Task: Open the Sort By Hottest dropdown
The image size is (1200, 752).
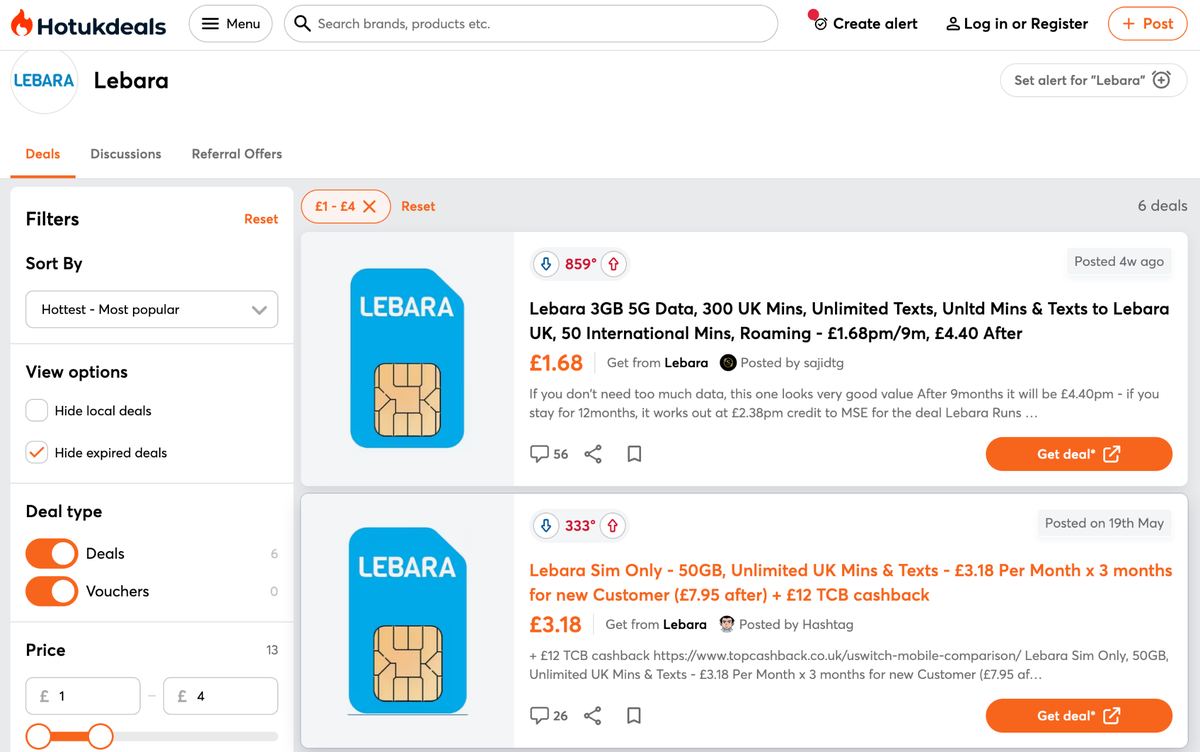Action: tap(152, 310)
